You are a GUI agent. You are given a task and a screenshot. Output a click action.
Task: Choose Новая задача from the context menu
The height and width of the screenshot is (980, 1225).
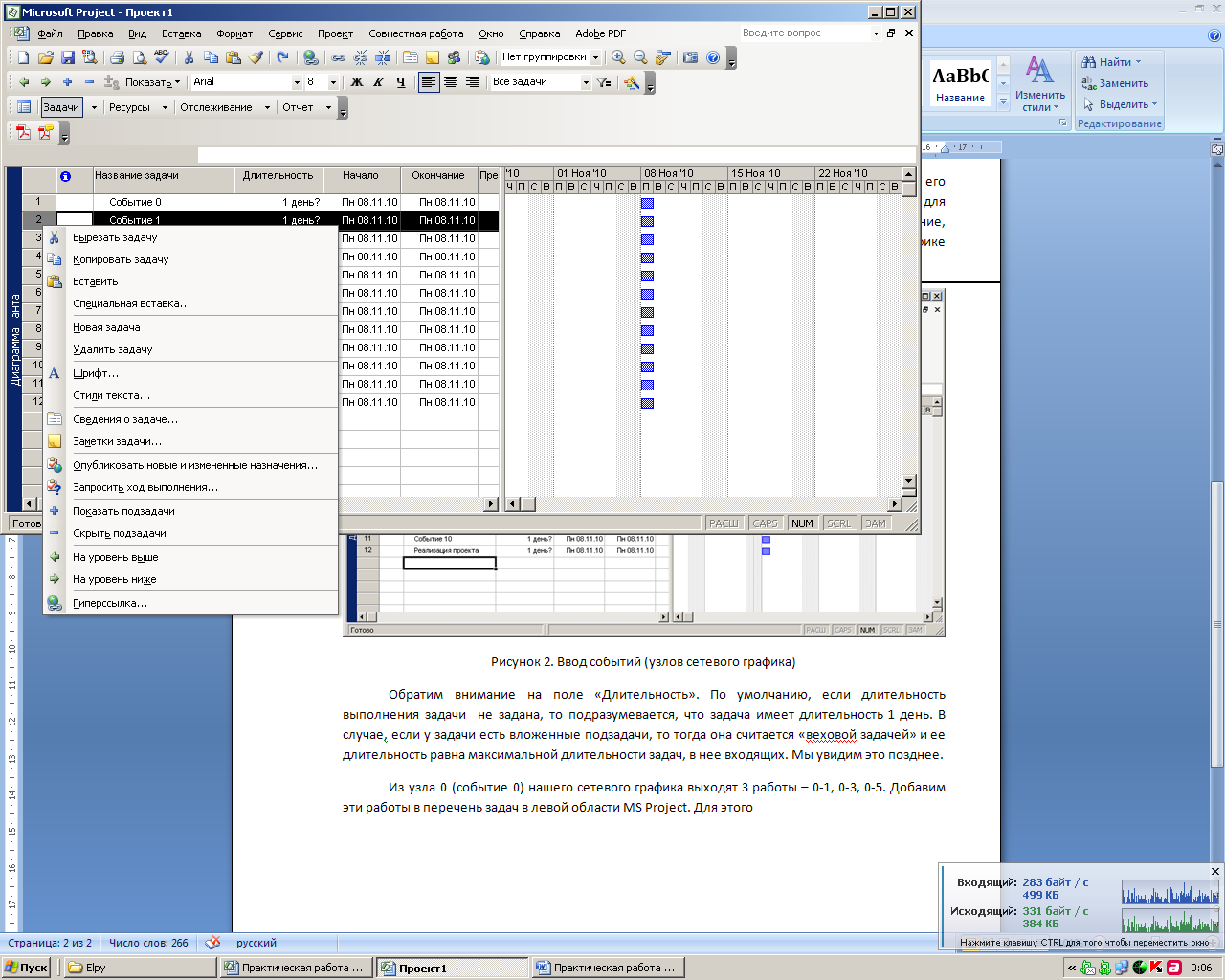coord(190,327)
